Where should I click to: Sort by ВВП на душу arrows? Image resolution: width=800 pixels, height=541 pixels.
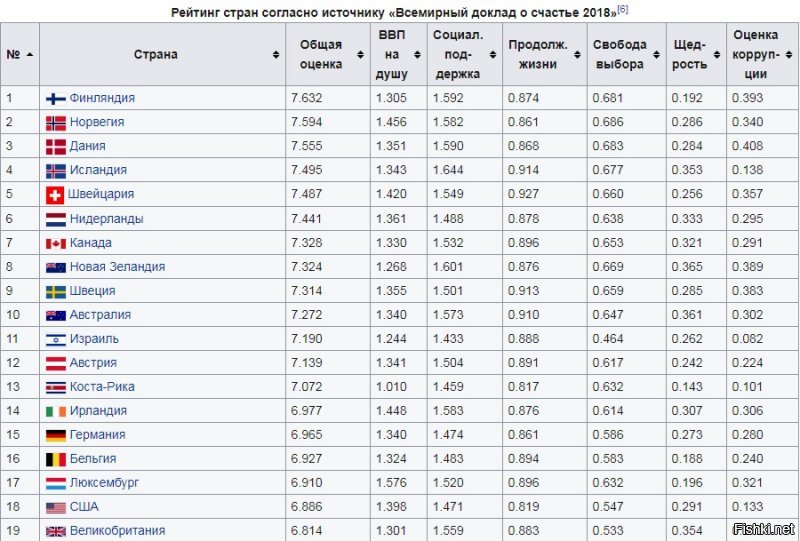coord(417,55)
